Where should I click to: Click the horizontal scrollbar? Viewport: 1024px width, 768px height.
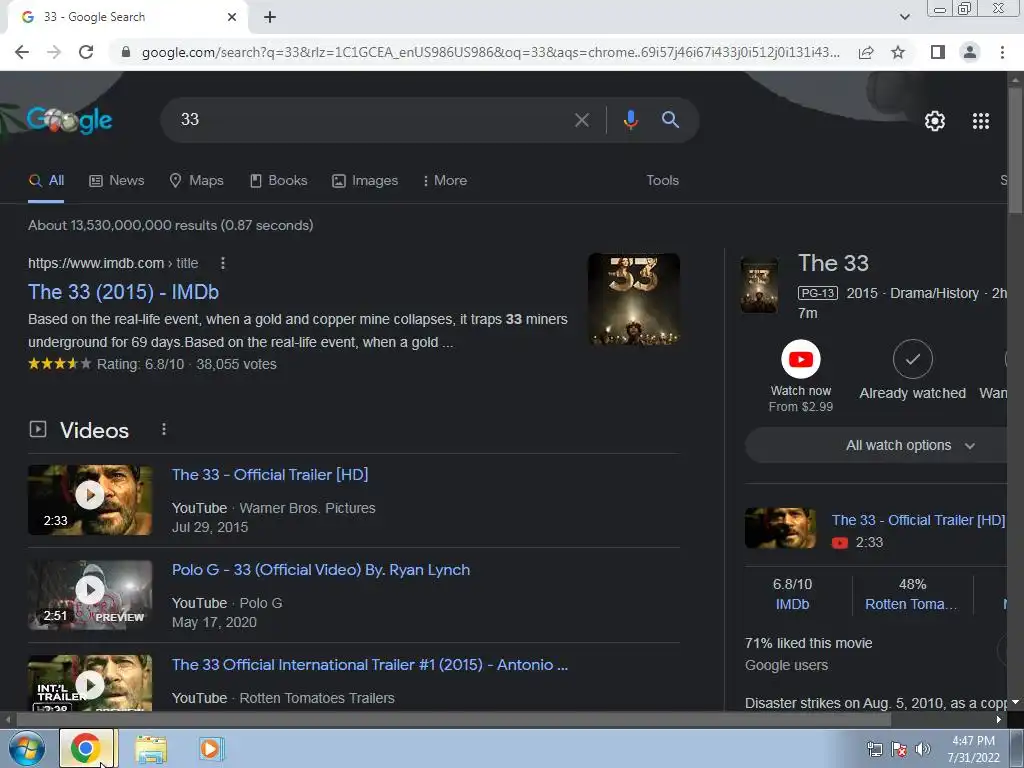pos(453,720)
